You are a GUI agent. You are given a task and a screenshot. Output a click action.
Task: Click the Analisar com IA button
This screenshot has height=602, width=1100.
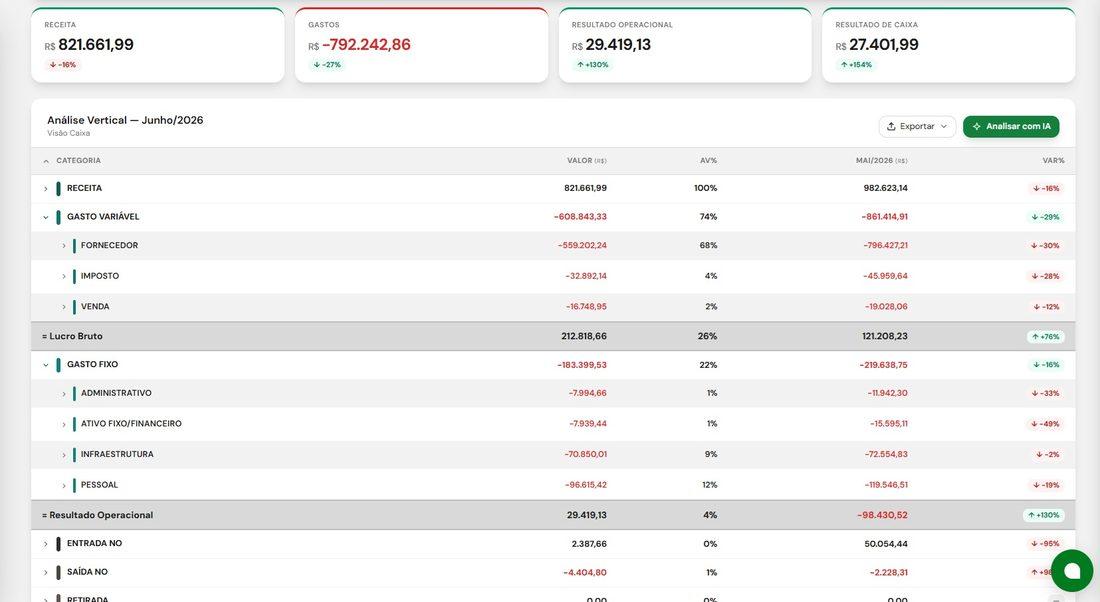[1011, 126]
